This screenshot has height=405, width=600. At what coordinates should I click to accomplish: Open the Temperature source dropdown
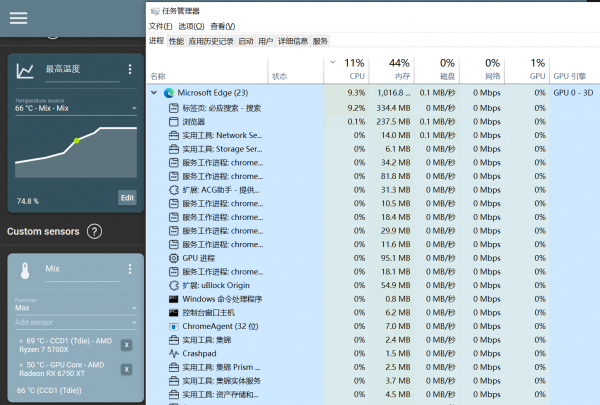coord(76,108)
